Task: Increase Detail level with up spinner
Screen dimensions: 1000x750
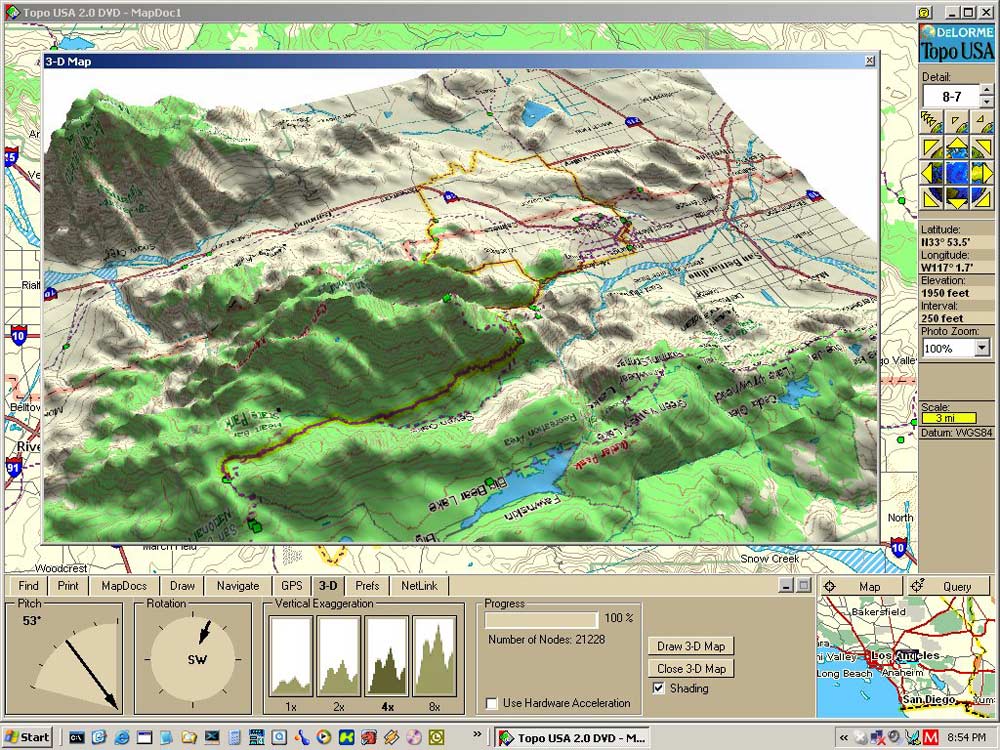Action: point(985,91)
